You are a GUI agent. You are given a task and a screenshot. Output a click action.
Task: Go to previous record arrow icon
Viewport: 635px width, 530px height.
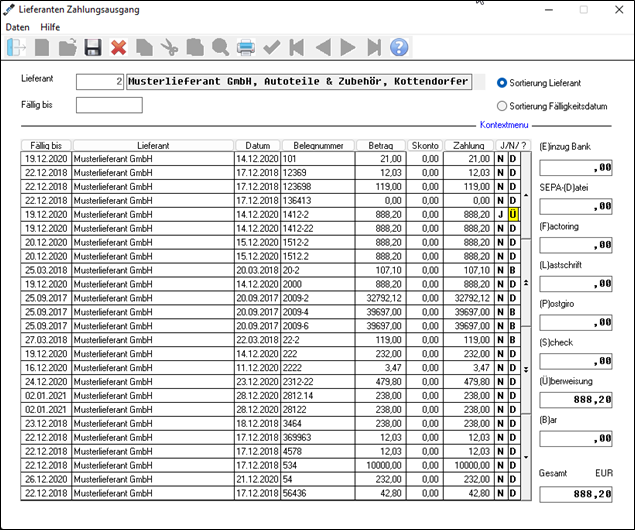point(323,47)
